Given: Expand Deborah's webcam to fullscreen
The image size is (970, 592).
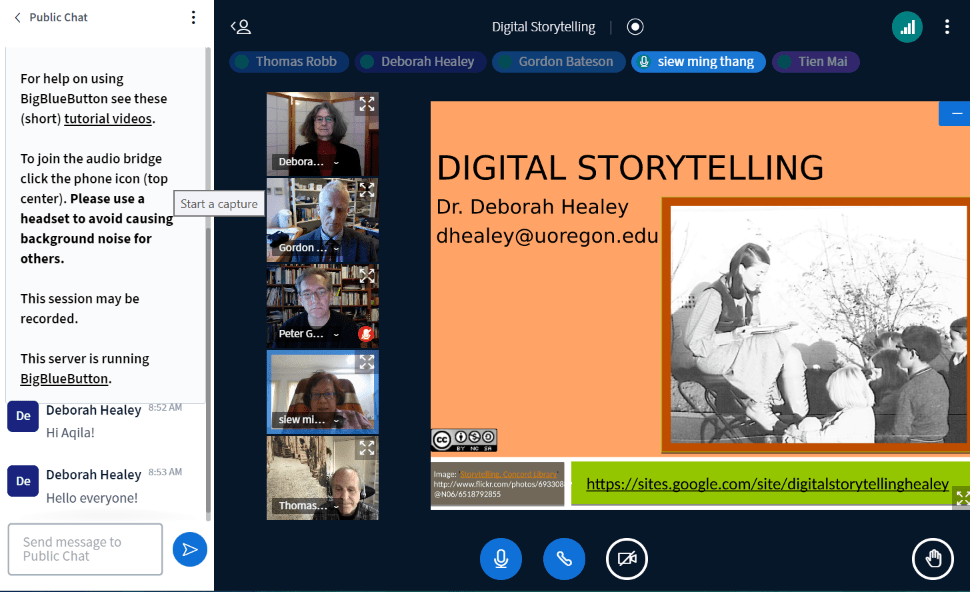Looking at the screenshot, I should point(367,103).
